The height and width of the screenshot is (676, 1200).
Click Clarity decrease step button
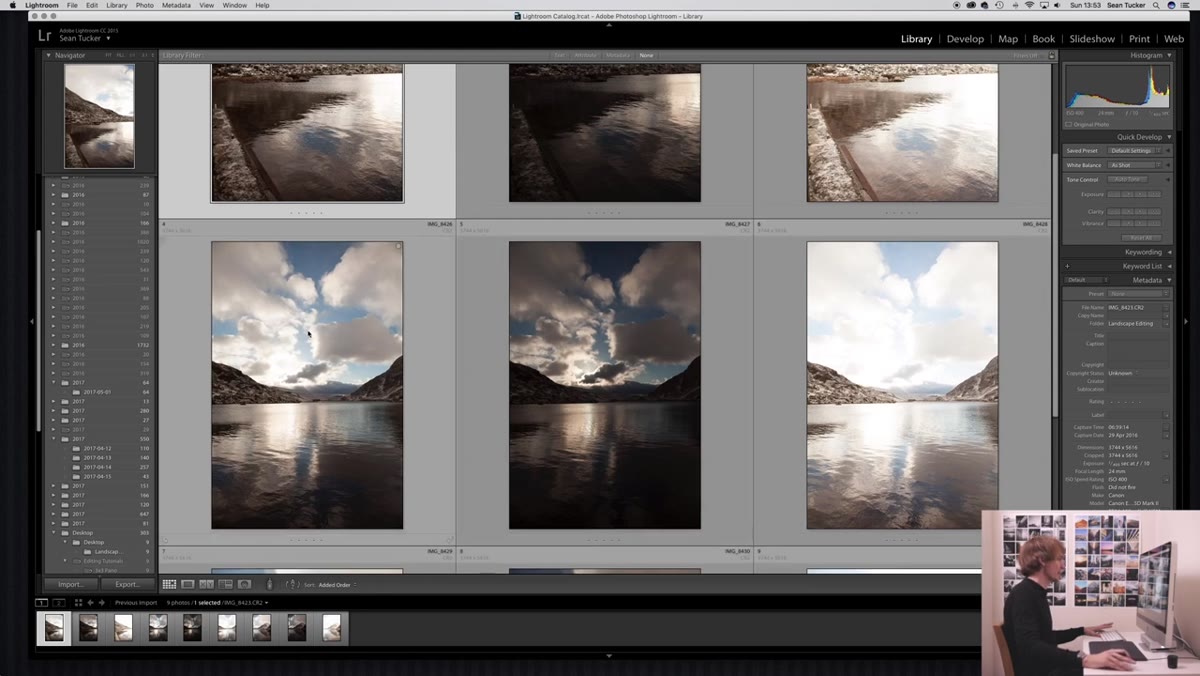pyautogui.click(x=1128, y=212)
